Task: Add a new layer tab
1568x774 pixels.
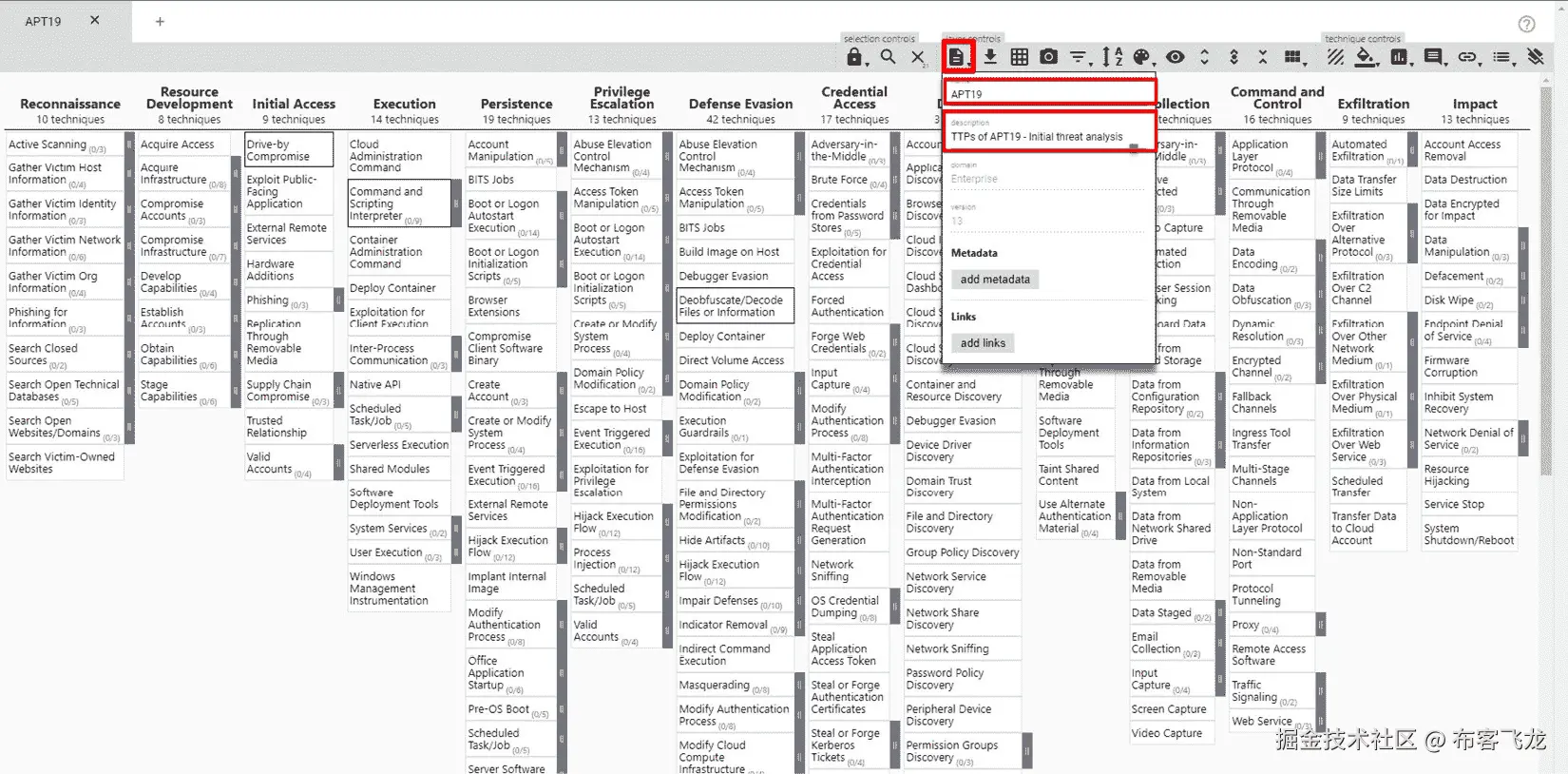Action: (x=160, y=21)
